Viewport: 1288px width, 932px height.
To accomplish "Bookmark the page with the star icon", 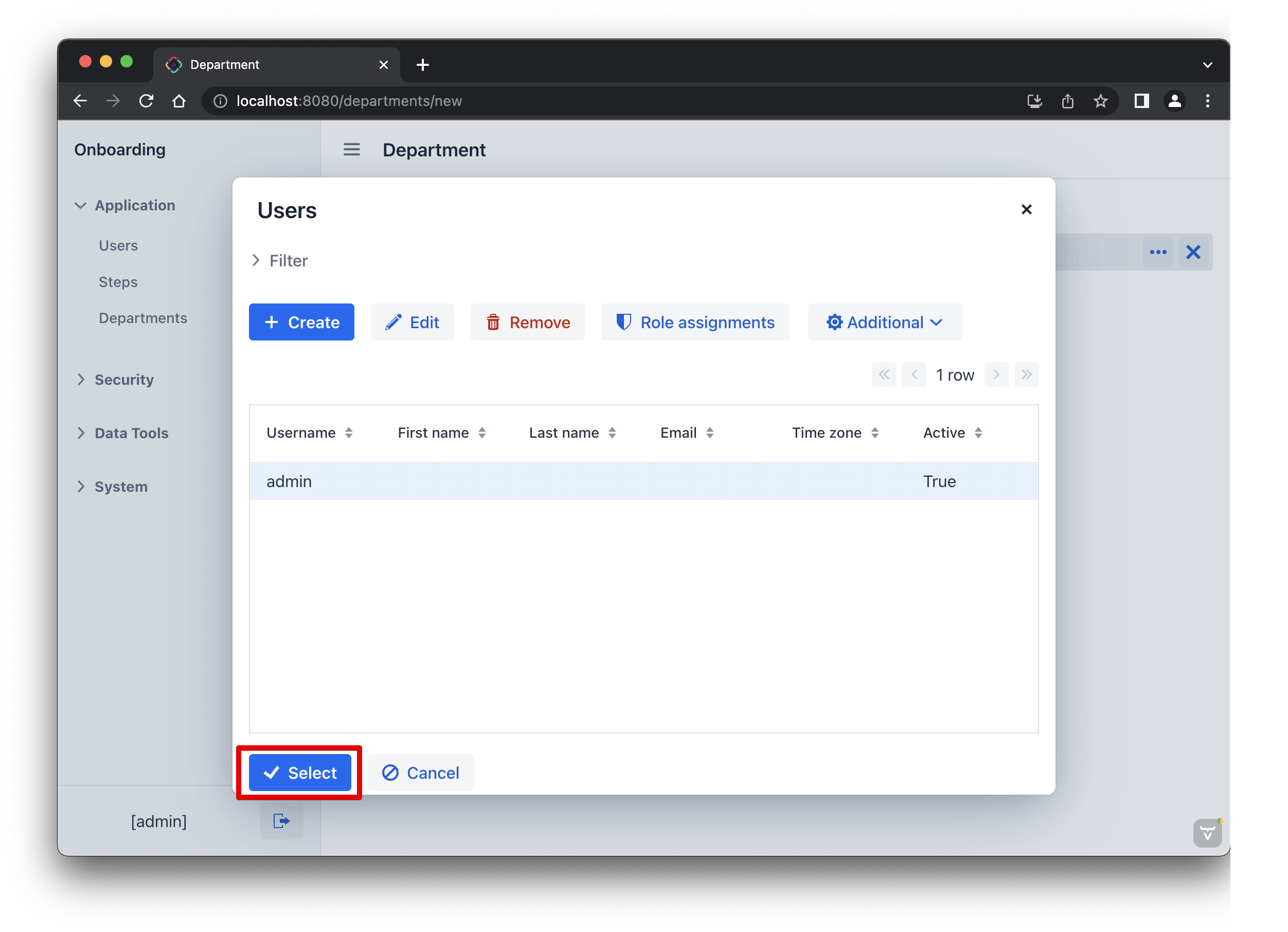I will point(1100,101).
